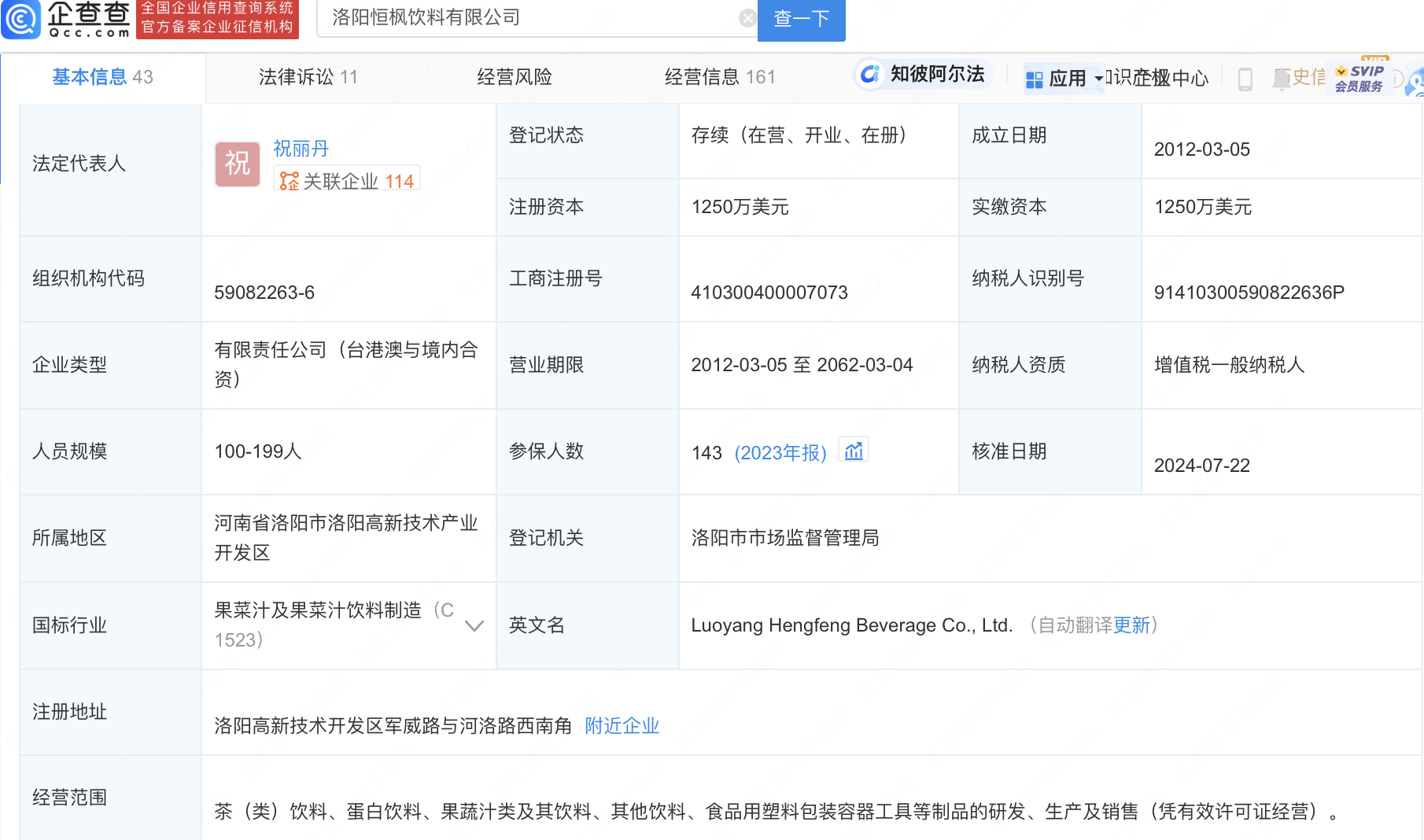Select the 注册资本 value 1250万美元
The width and height of the screenshot is (1424, 840).
[740, 207]
